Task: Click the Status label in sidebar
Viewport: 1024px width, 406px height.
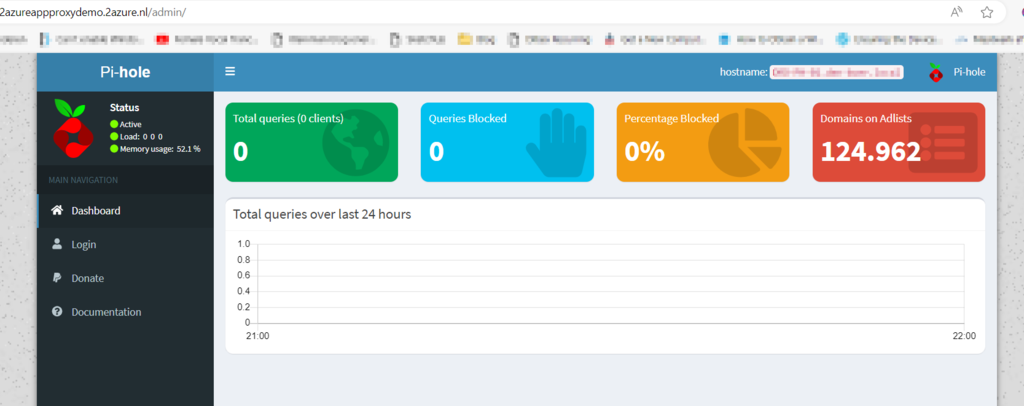Action: tap(125, 108)
